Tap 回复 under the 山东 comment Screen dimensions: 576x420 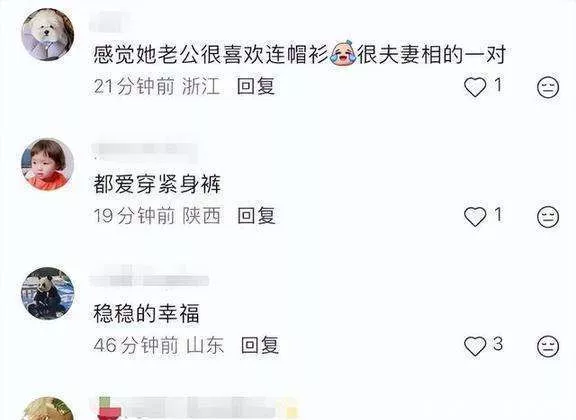tap(260, 345)
